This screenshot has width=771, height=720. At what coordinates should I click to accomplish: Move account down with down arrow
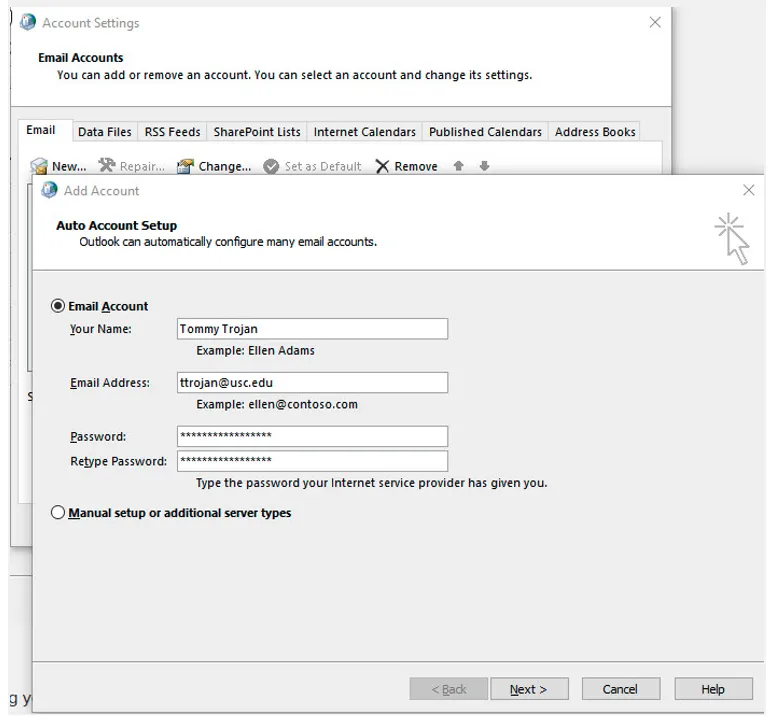tap(484, 166)
